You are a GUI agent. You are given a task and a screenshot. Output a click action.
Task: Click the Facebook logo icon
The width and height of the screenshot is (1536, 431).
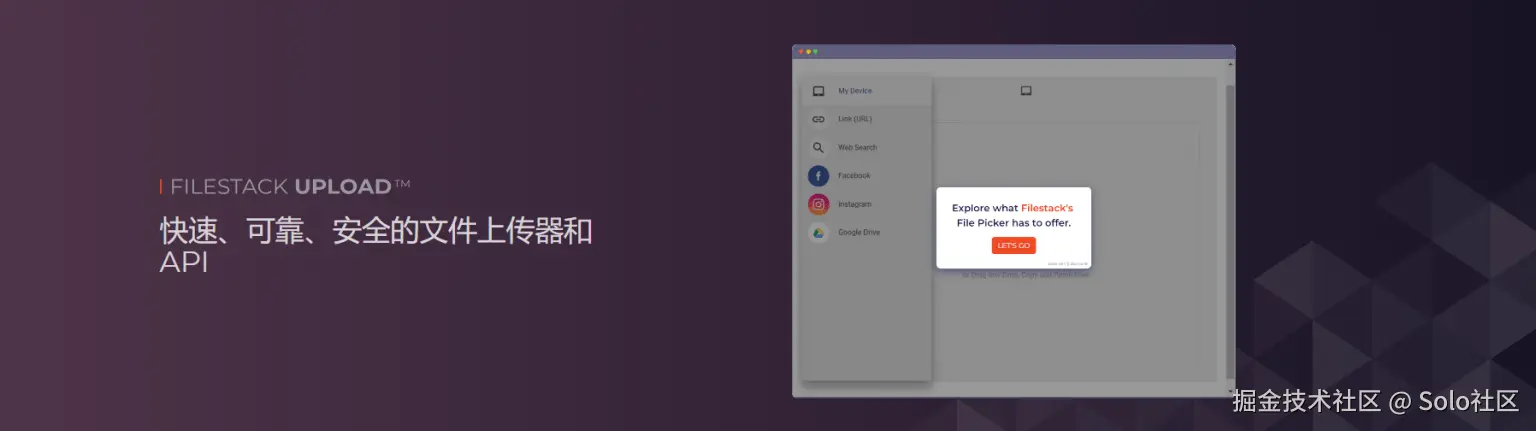click(818, 176)
